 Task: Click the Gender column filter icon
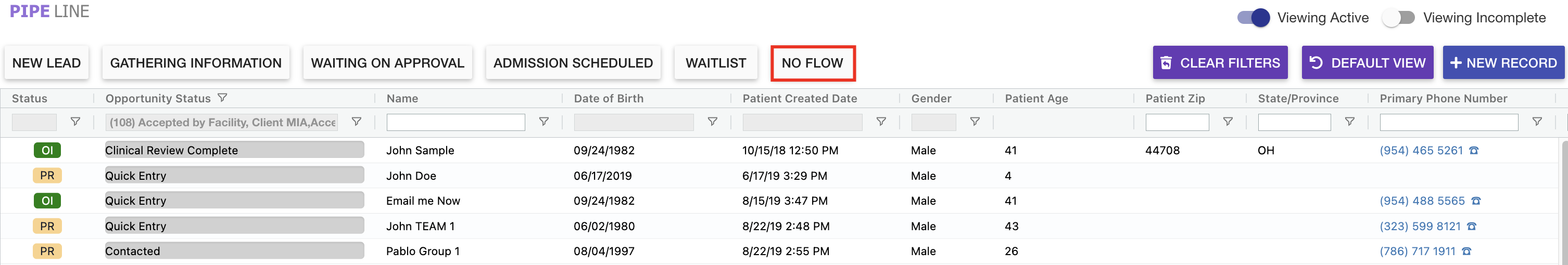tap(975, 122)
